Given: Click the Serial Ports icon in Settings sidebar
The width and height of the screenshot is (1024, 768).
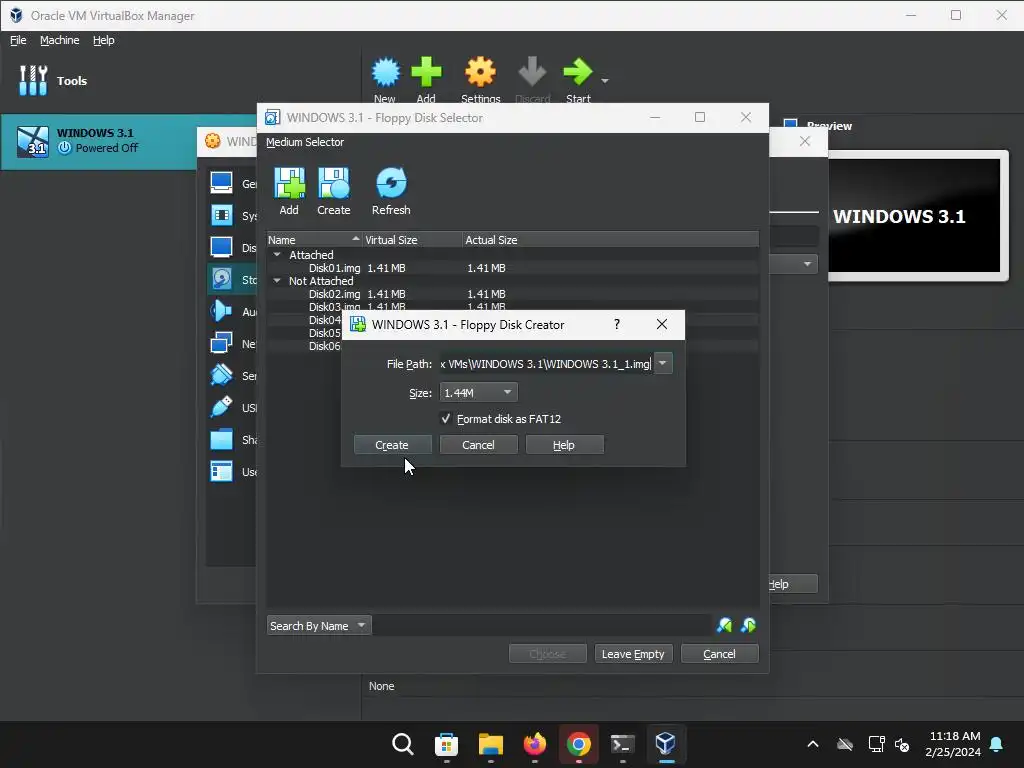Looking at the screenshot, I should click(221, 376).
